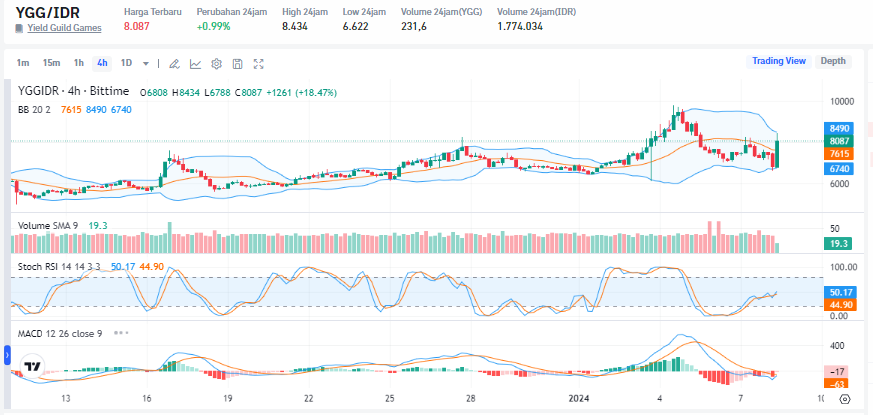Click the TradingView logo on chart
The image size is (873, 415).
tap(32, 367)
